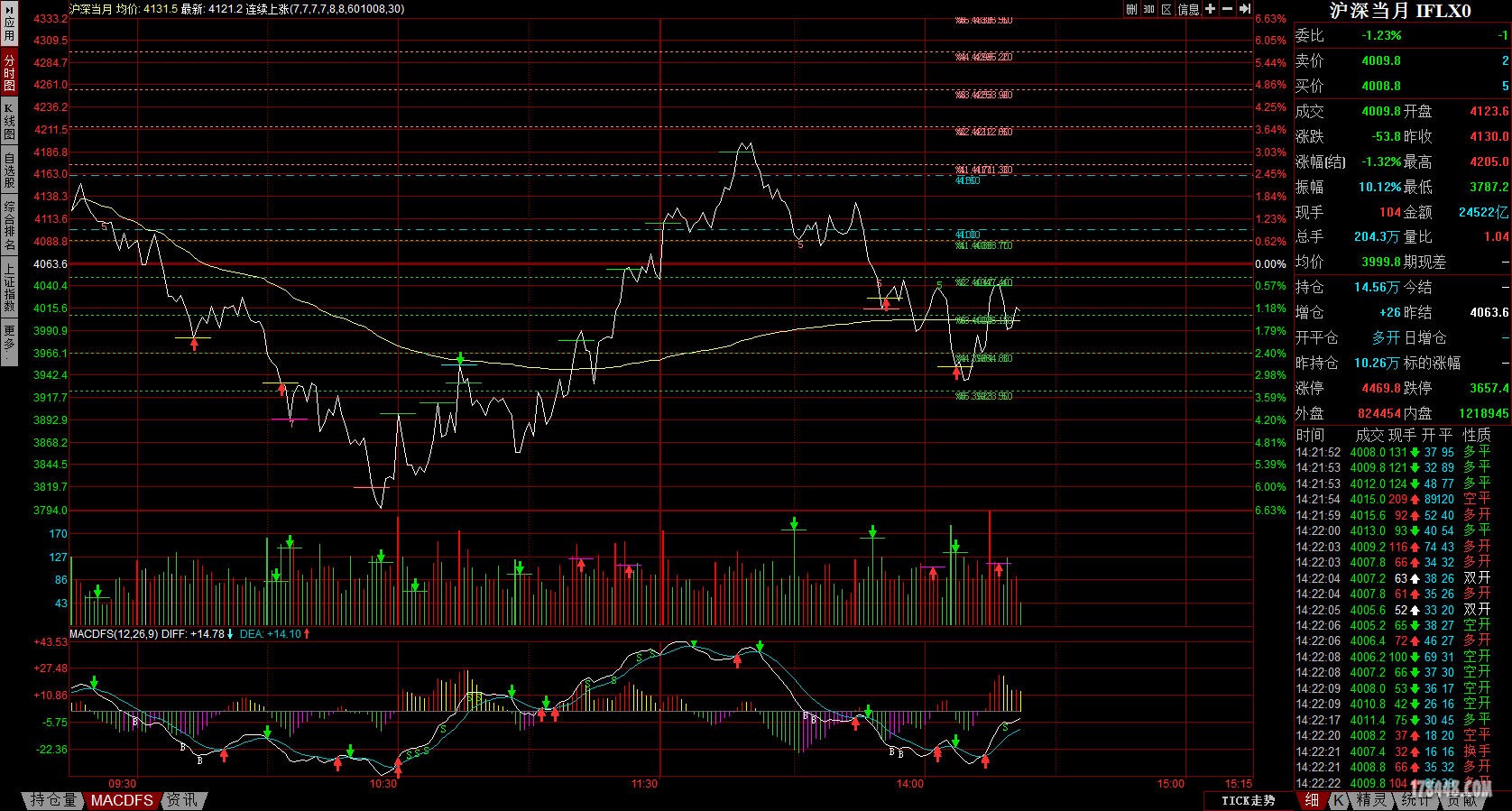Click the 15:15 time axis label
The image size is (1512, 811).
(1238, 783)
